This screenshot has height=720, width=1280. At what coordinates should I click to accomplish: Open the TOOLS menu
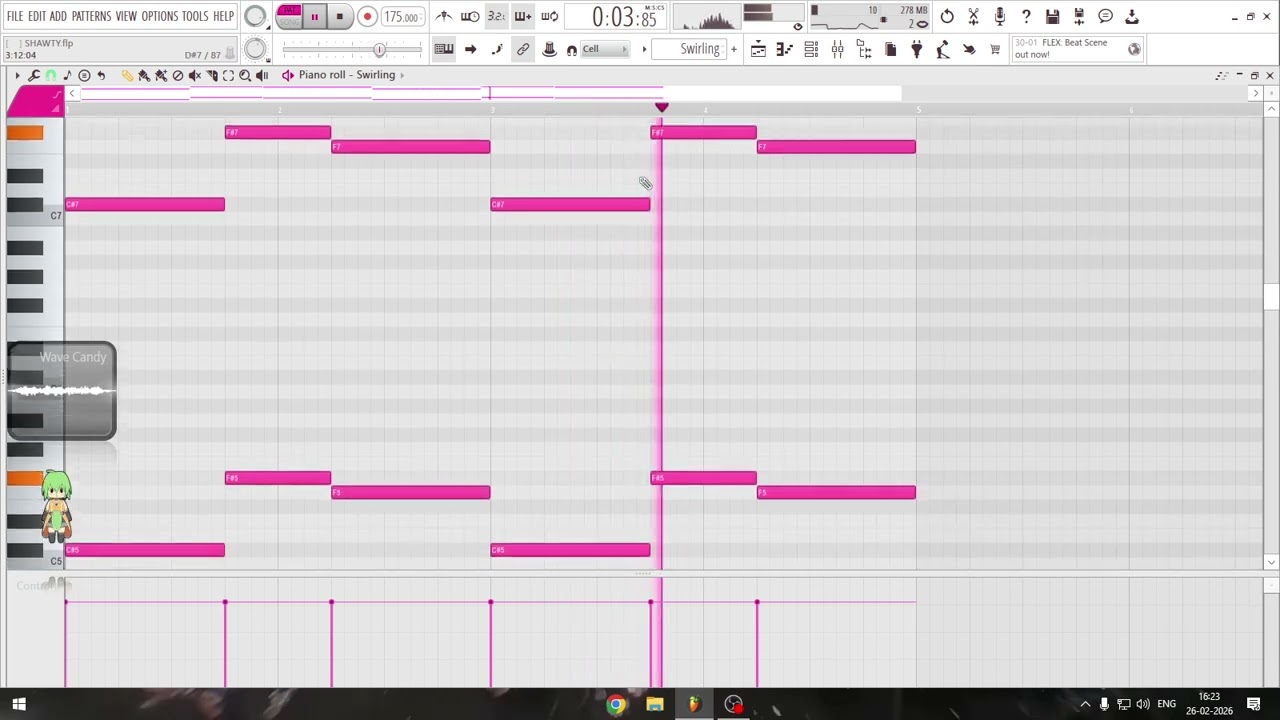(195, 16)
